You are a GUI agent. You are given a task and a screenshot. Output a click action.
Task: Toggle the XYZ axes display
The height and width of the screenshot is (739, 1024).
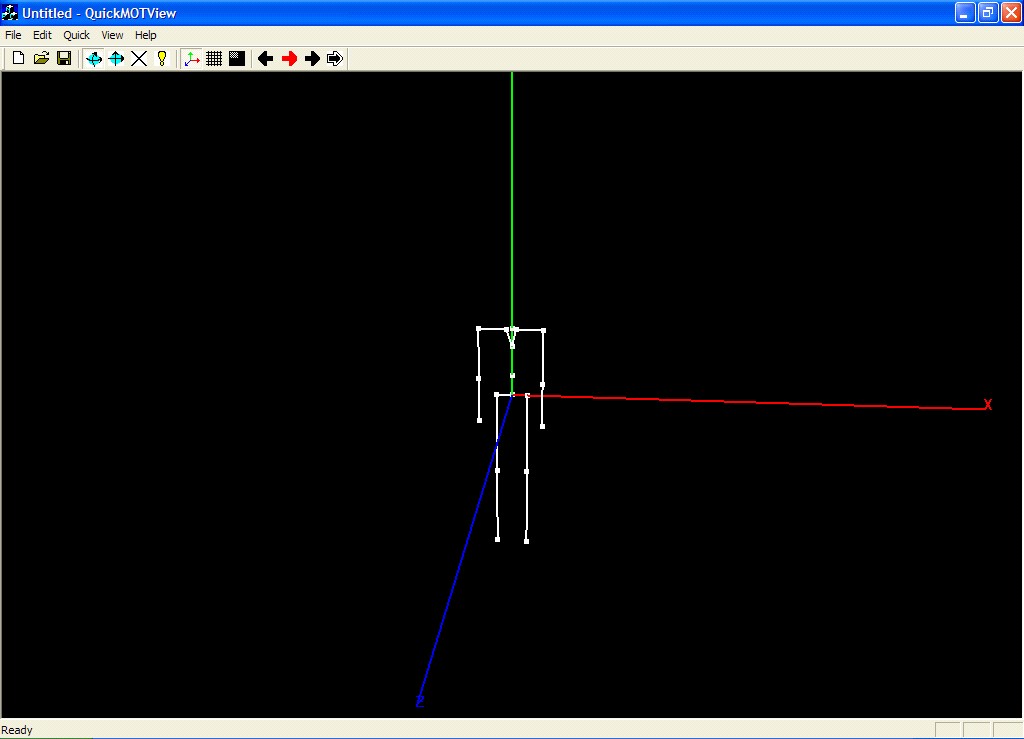(192, 59)
